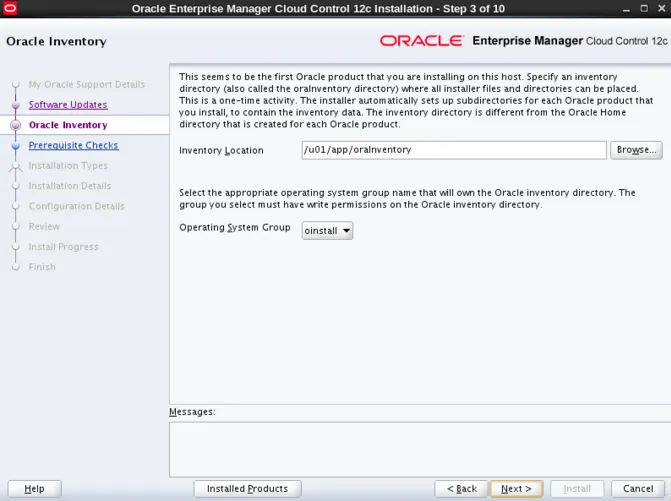Image resolution: width=671 pixels, height=501 pixels.
Task: Click the Configuration Details step label
Action: (77, 206)
